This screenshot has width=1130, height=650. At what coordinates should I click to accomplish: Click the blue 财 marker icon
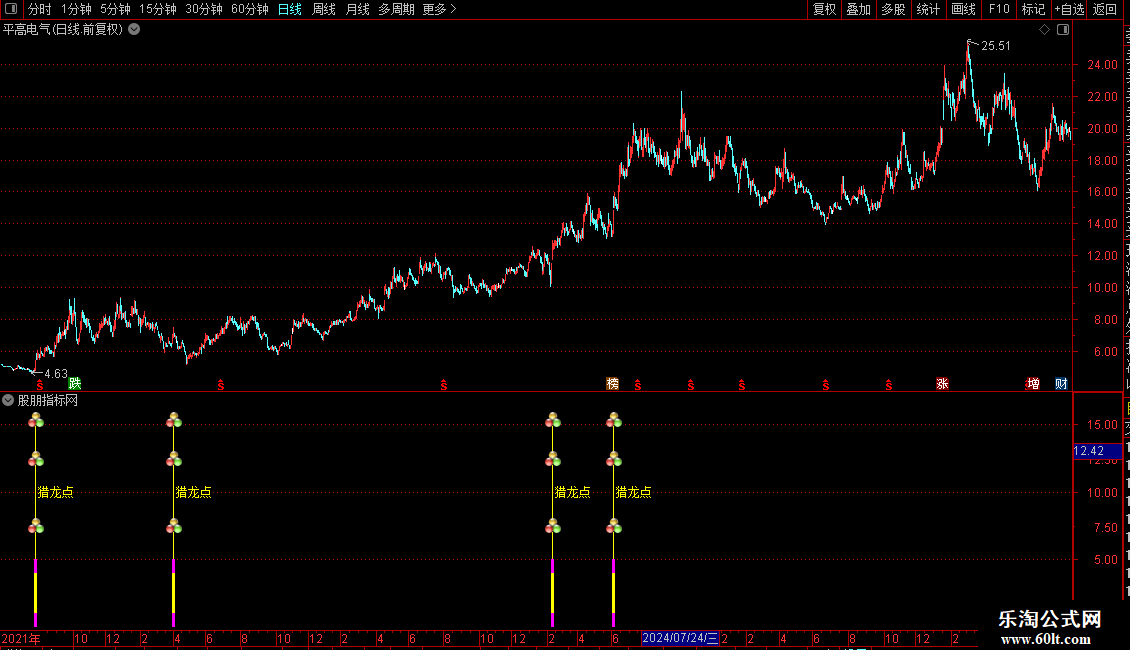1062,383
